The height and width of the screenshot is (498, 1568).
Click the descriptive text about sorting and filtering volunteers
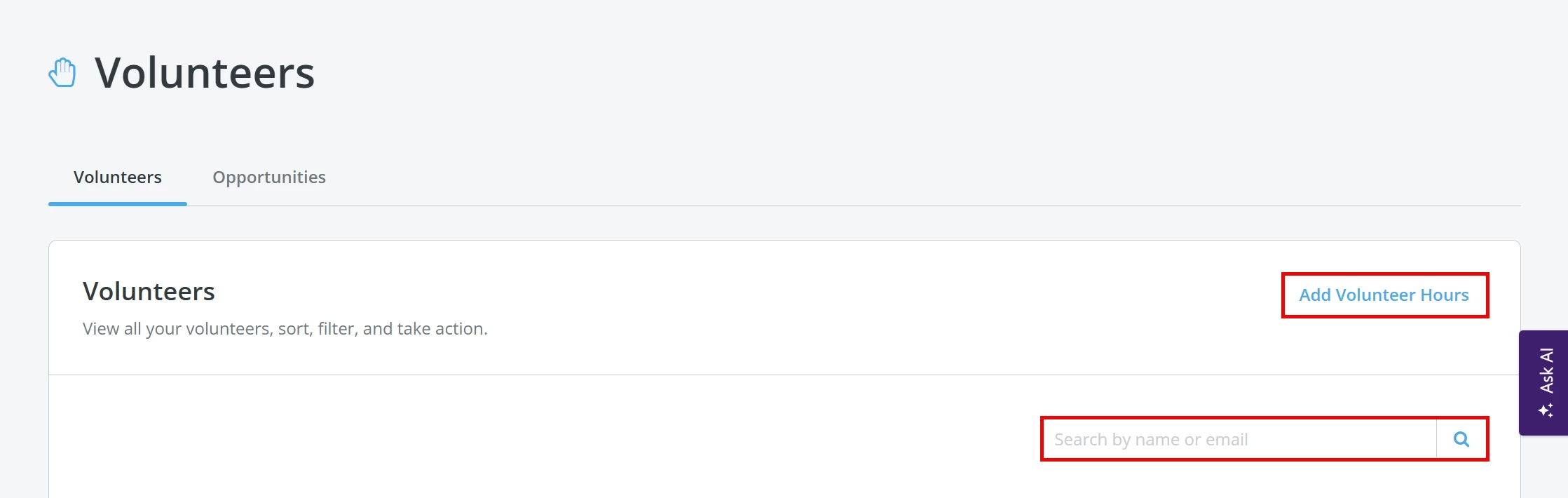pos(285,328)
